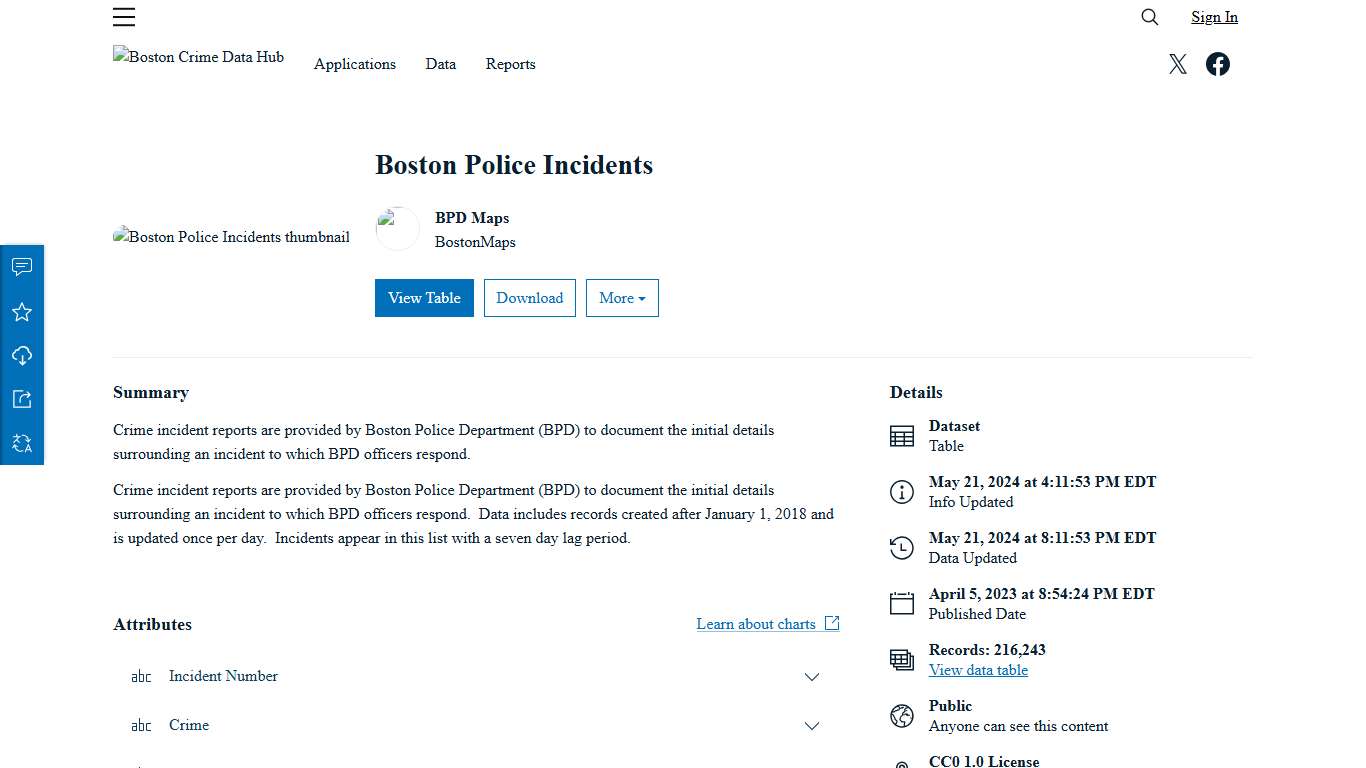Click the View Table button
Image resolution: width=1366 pixels, height=768 pixels.
tap(424, 297)
